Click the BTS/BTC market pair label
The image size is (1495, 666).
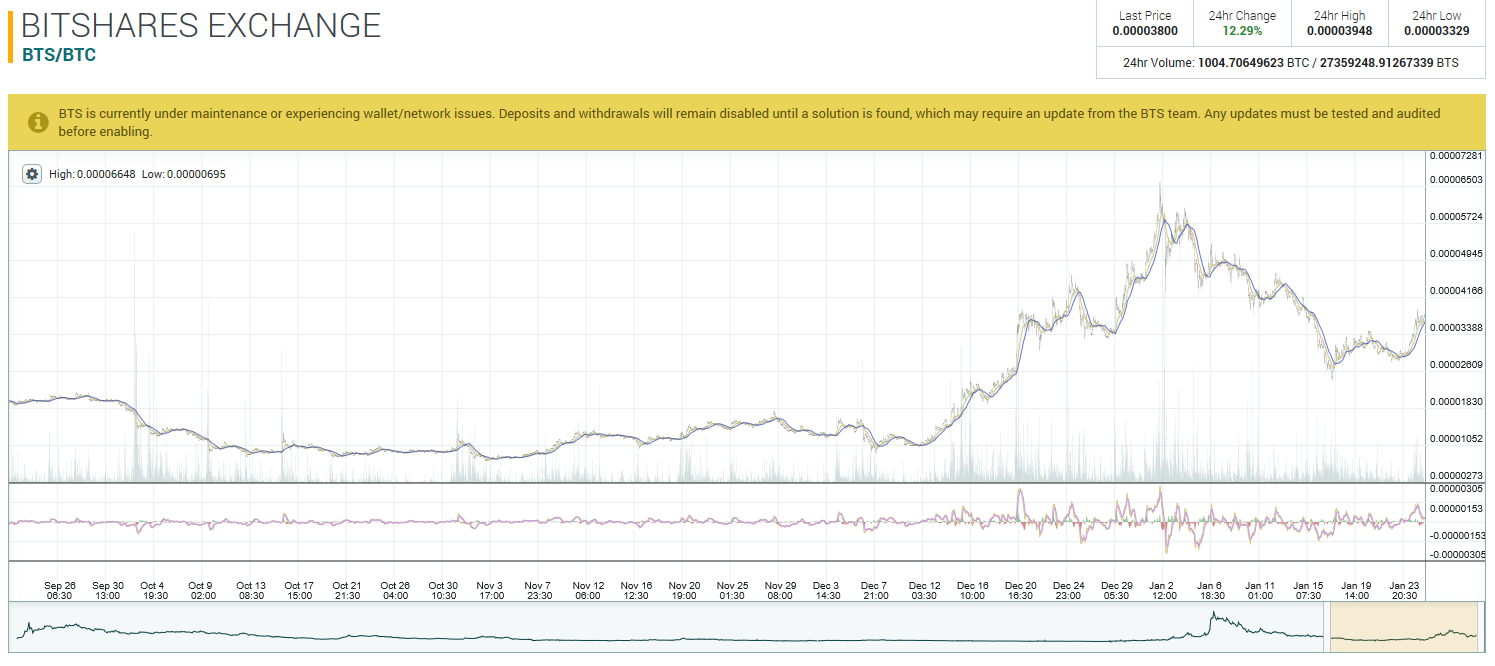coord(59,55)
